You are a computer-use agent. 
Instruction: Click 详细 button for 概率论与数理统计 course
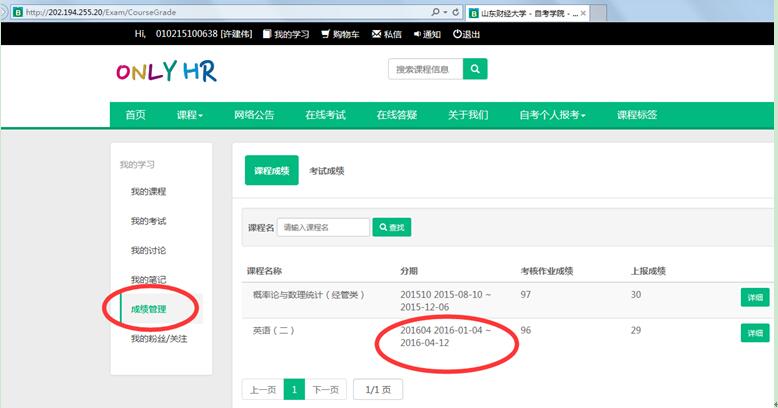754,297
